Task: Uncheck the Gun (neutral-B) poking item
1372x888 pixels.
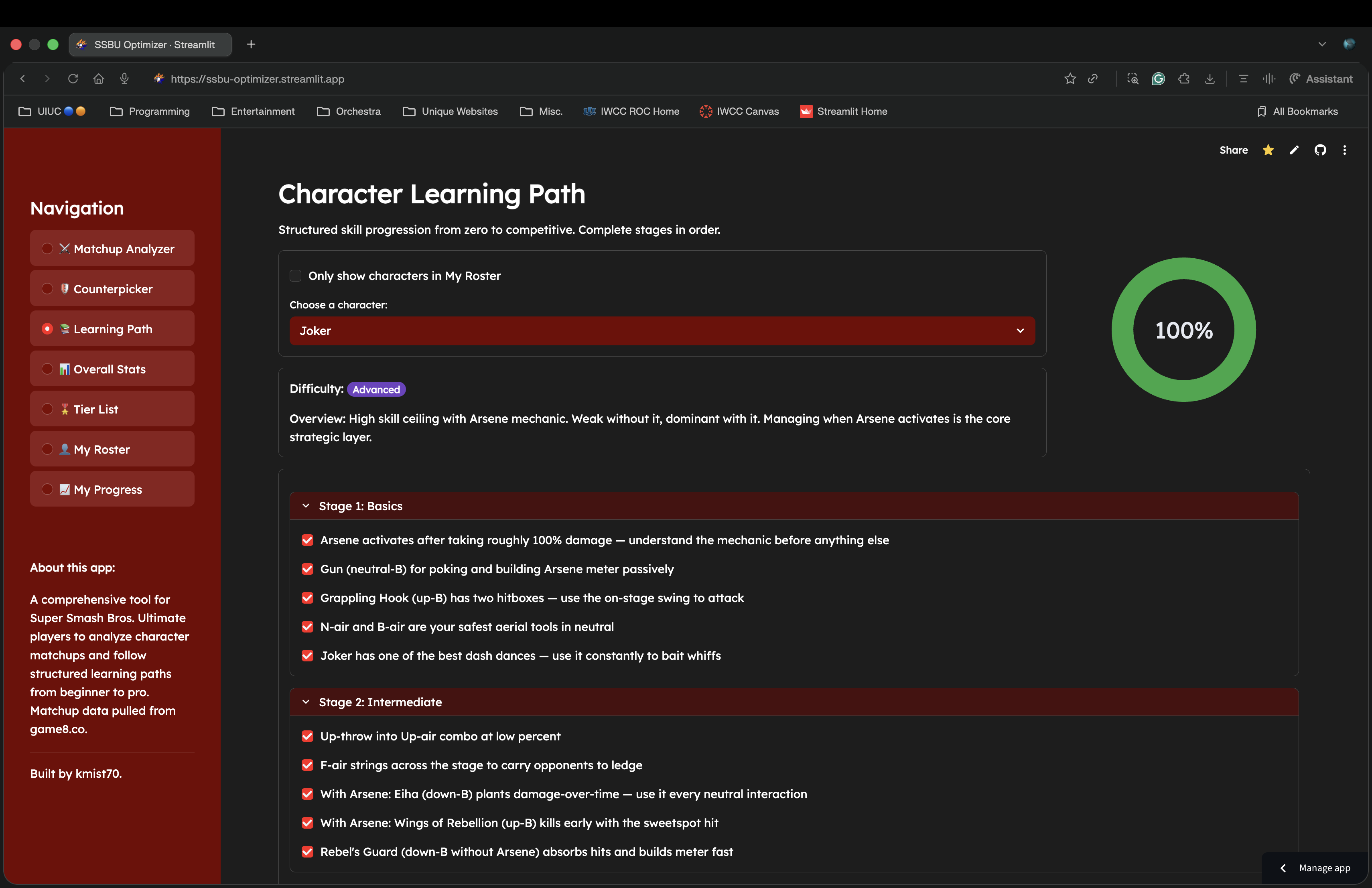Action: click(x=307, y=569)
